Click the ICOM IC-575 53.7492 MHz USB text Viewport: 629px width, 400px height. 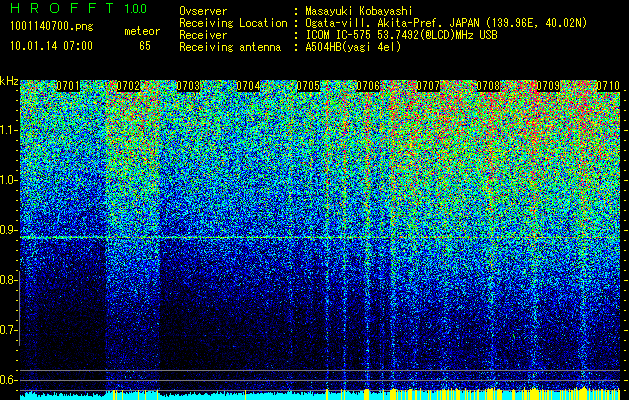[x=401, y=35]
